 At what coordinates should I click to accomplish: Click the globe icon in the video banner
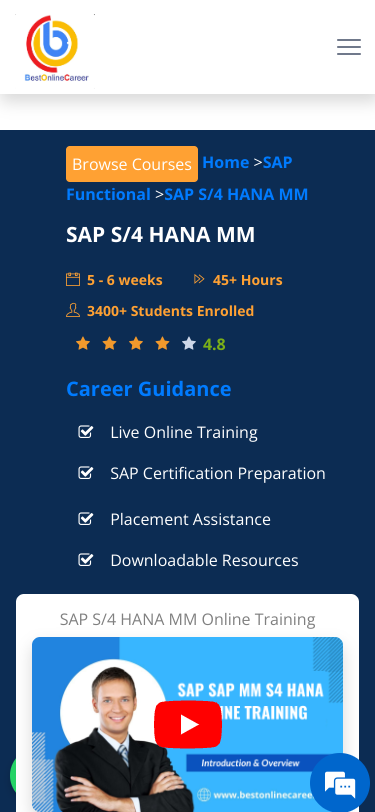pos(204,794)
